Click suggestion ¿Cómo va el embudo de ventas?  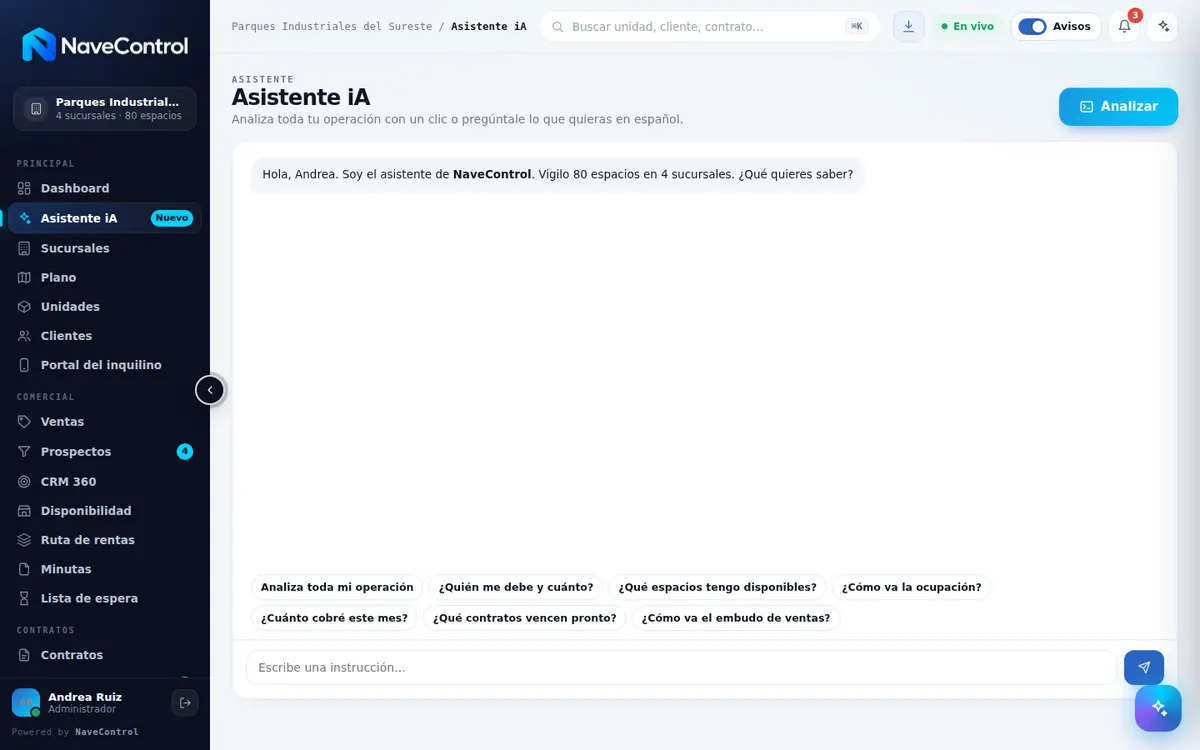[x=736, y=618]
